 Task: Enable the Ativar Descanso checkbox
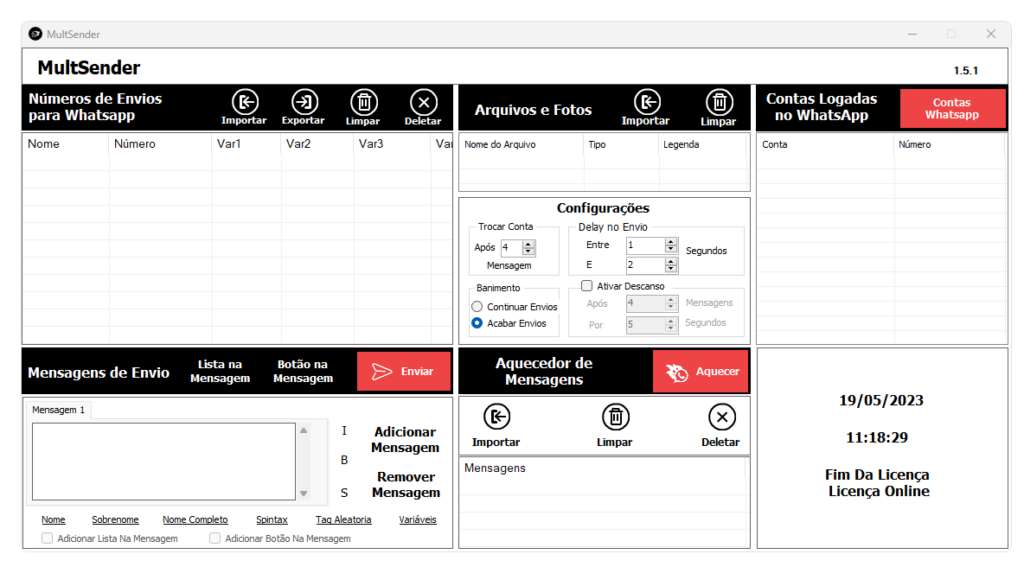[x=586, y=285]
